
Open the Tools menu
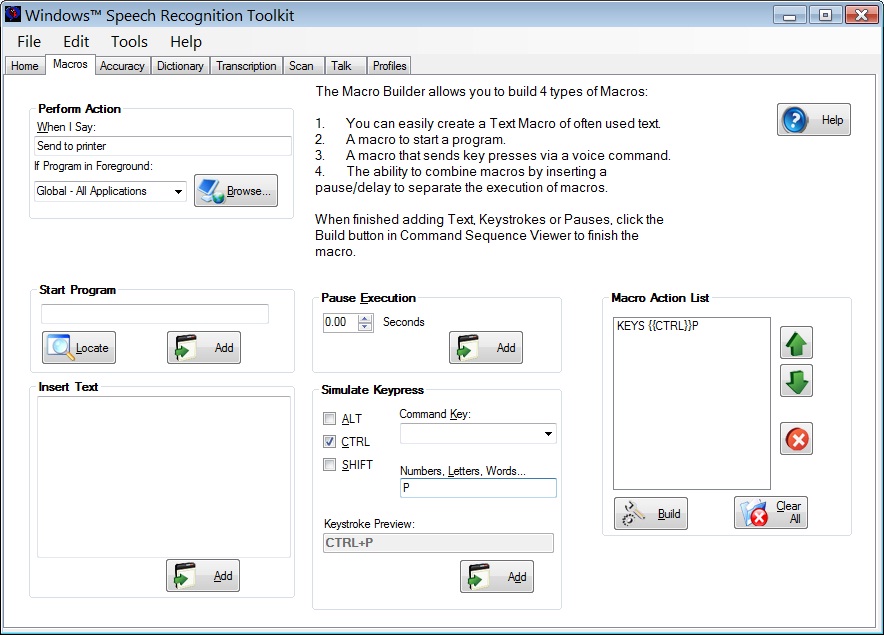129,42
